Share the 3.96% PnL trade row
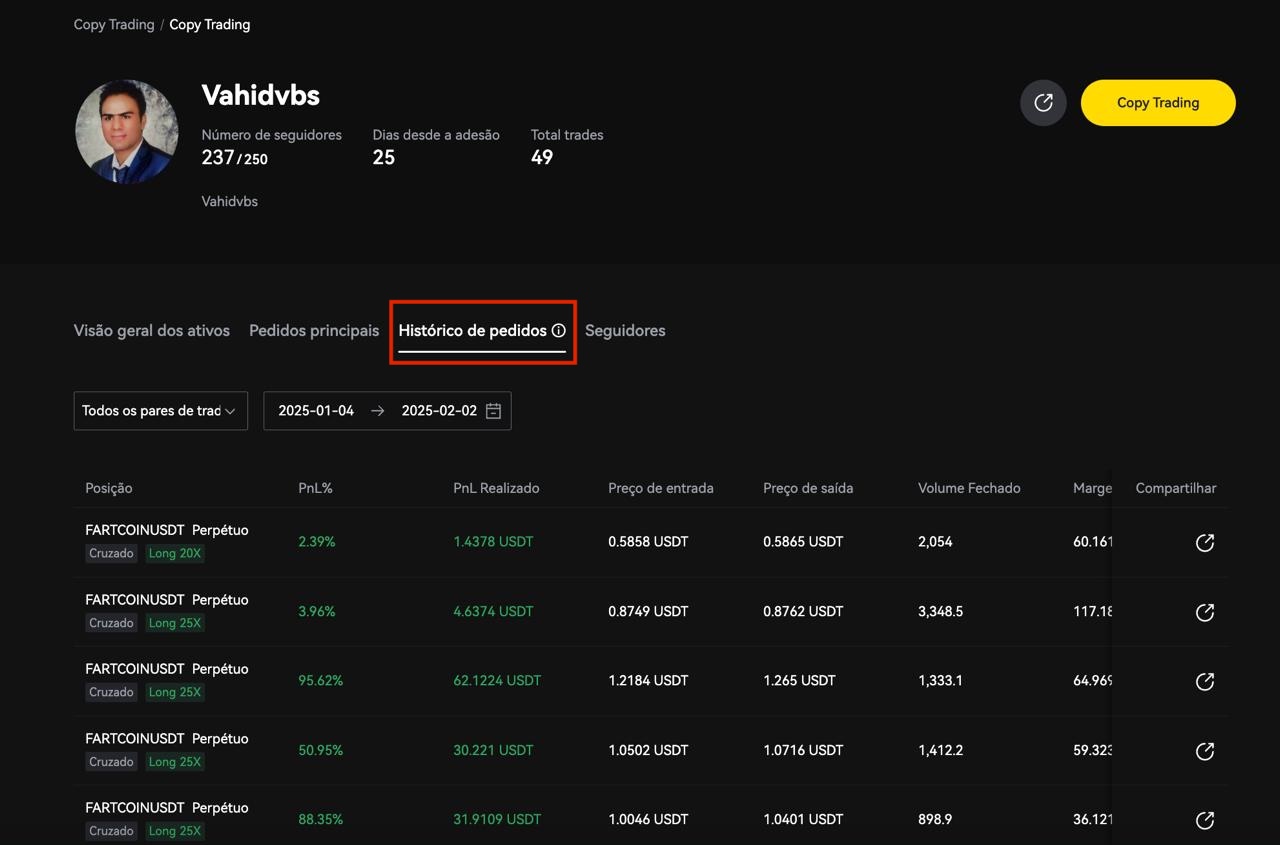 point(1204,612)
